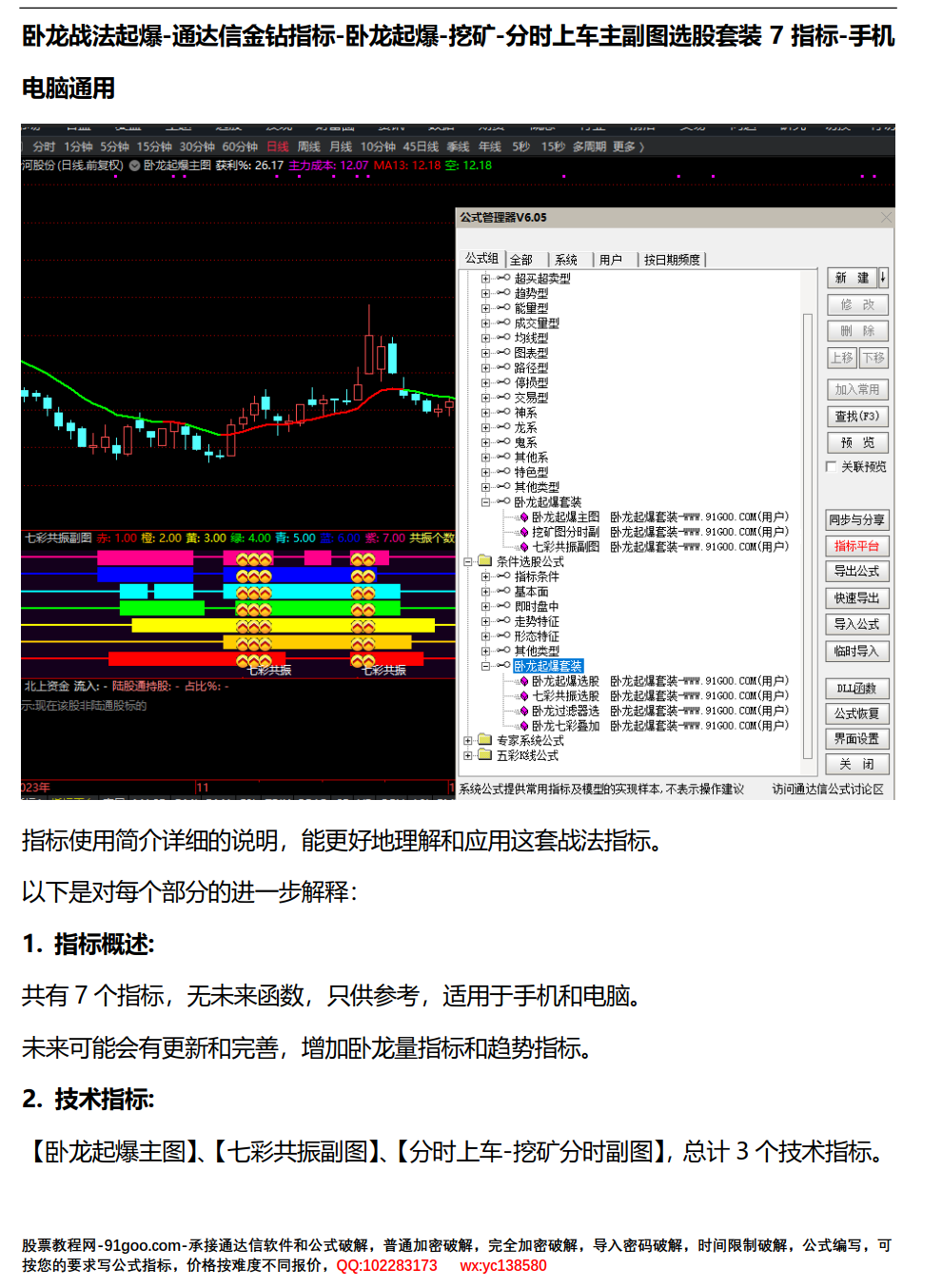Screen dimensions: 942x1288
Task: Expand the 特色型 tree node
Action: click(x=485, y=473)
